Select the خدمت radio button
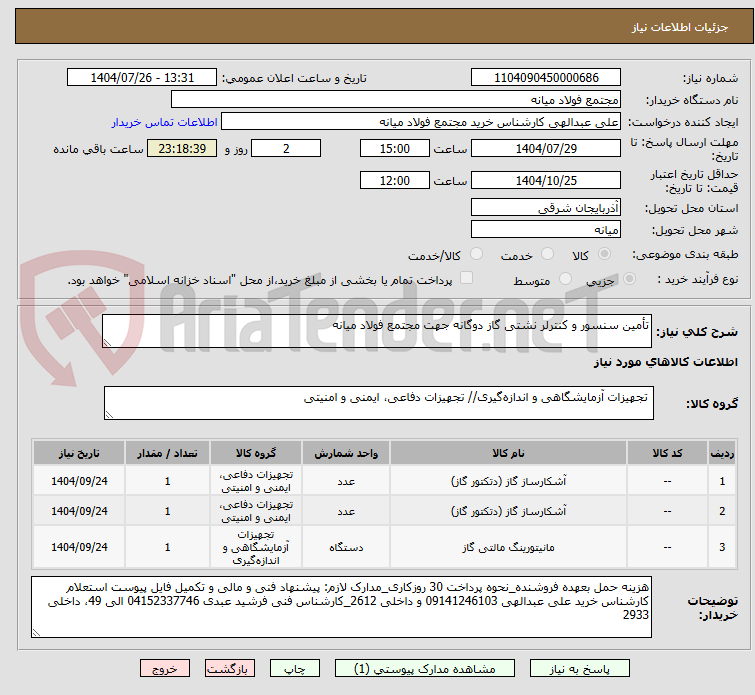The height and width of the screenshot is (695, 755). (x=547, y=254)
